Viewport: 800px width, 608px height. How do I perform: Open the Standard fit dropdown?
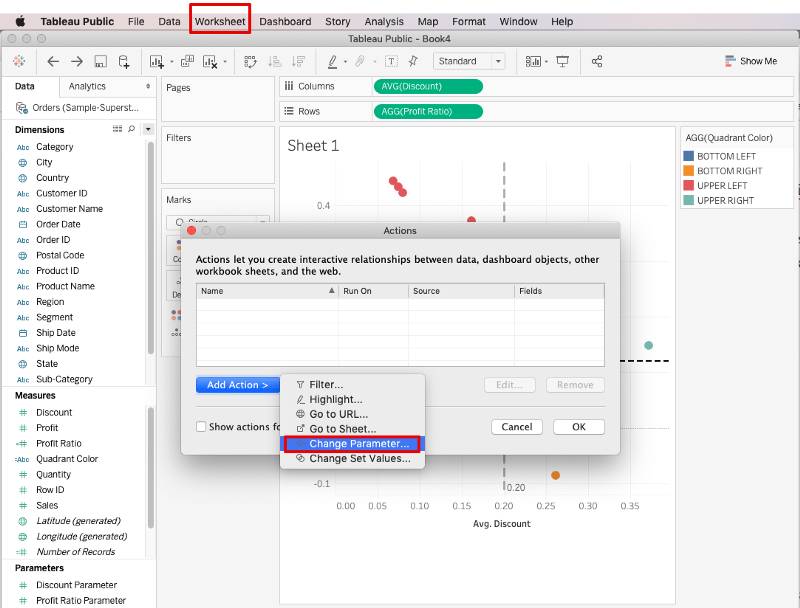tap(469, 61)
